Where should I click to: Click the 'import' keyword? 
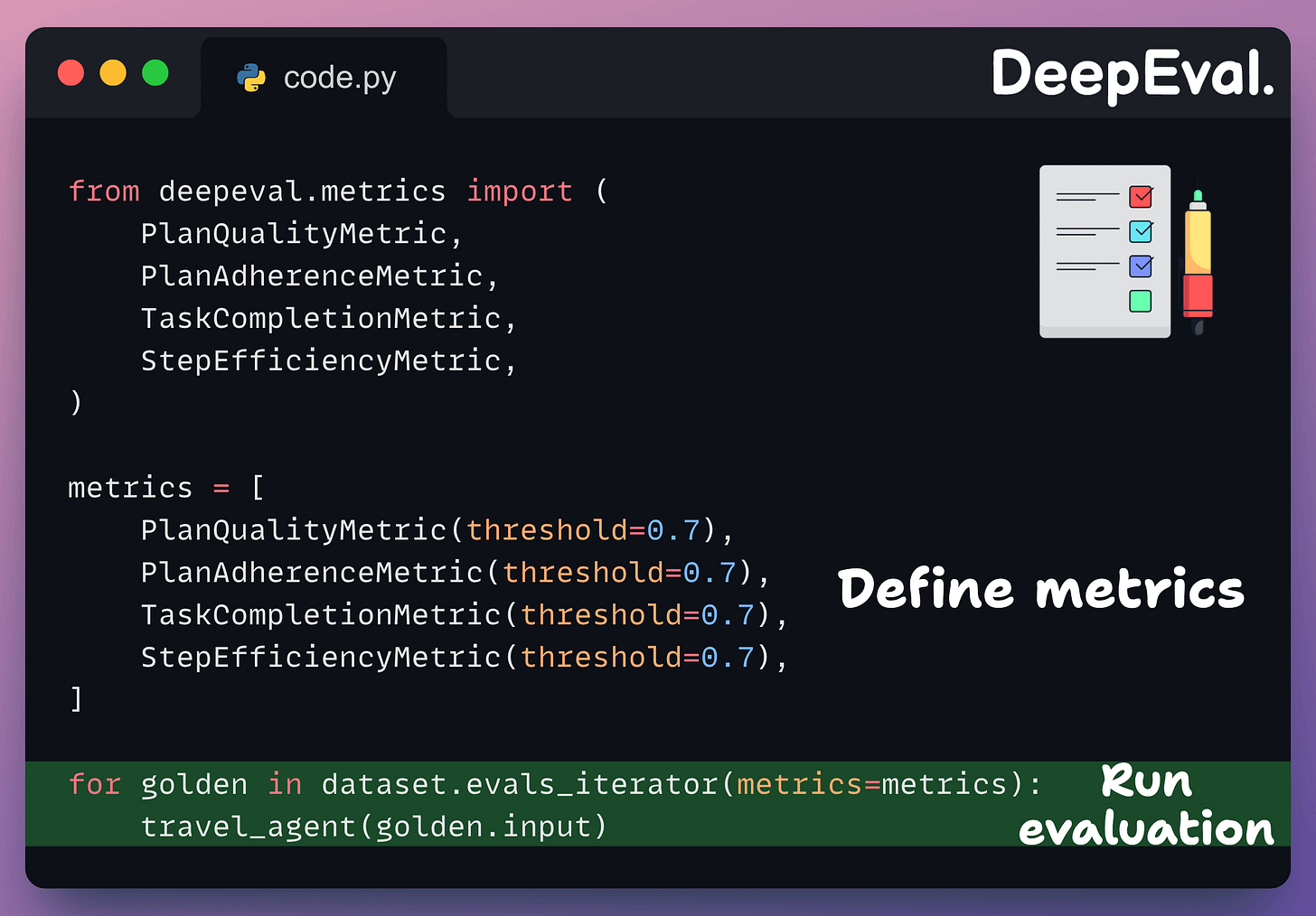coord(520,192)
